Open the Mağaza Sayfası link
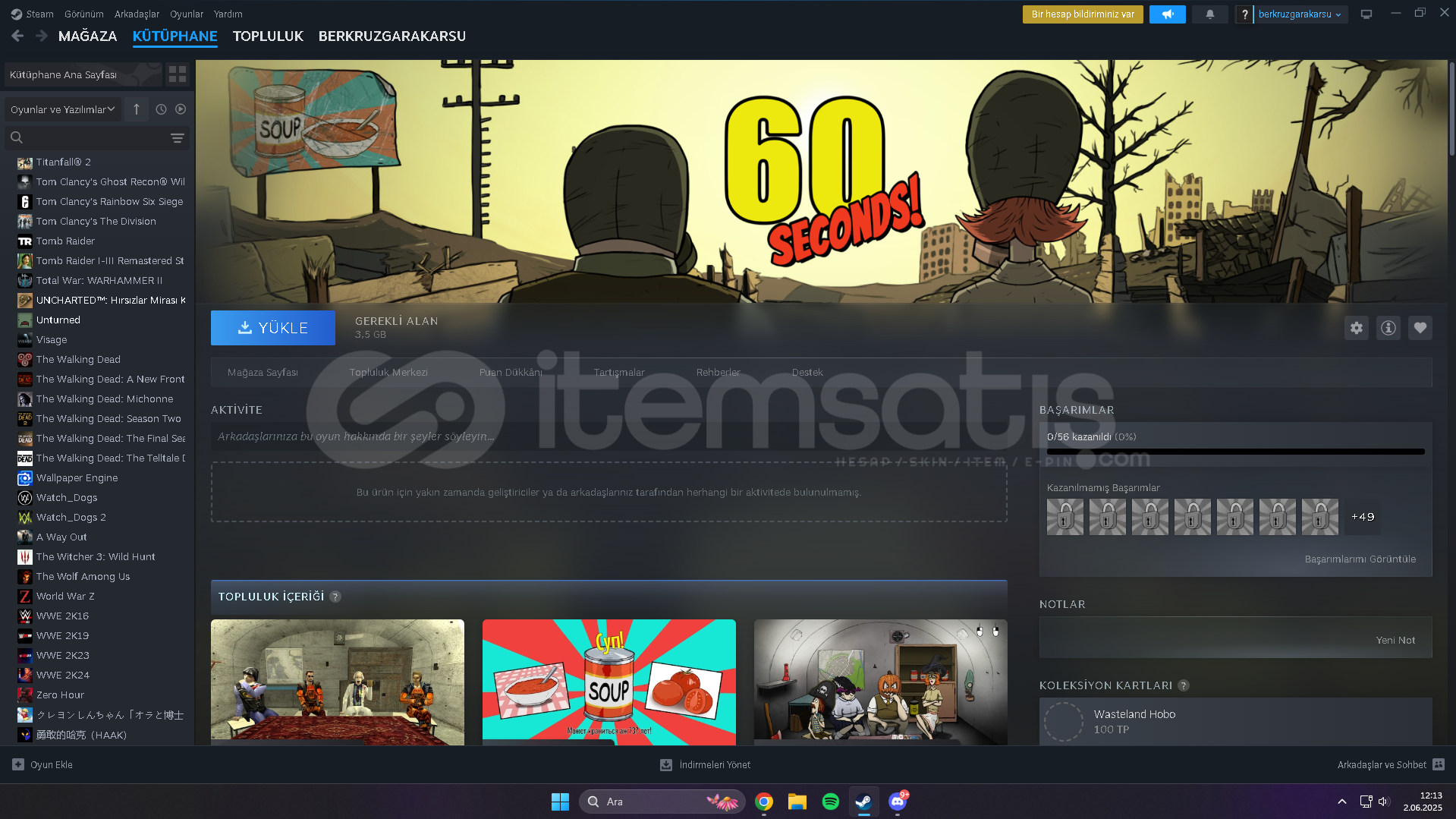 263,372
